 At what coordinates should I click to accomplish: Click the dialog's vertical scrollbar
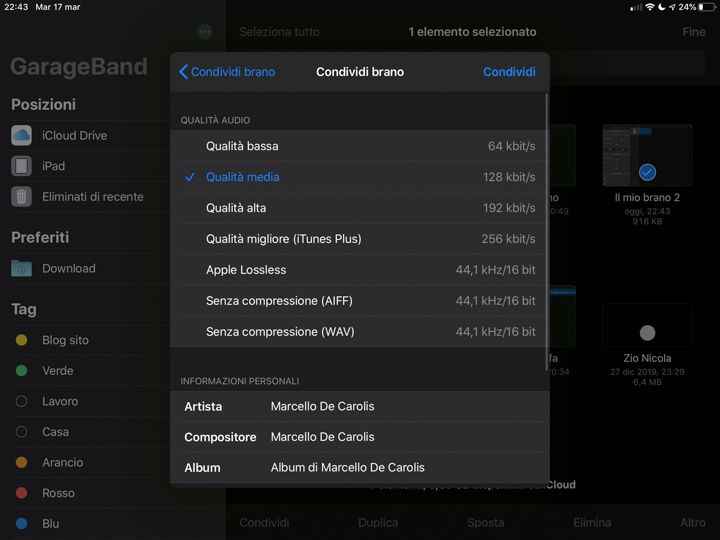pyautogui.click(x=546, y=232)
